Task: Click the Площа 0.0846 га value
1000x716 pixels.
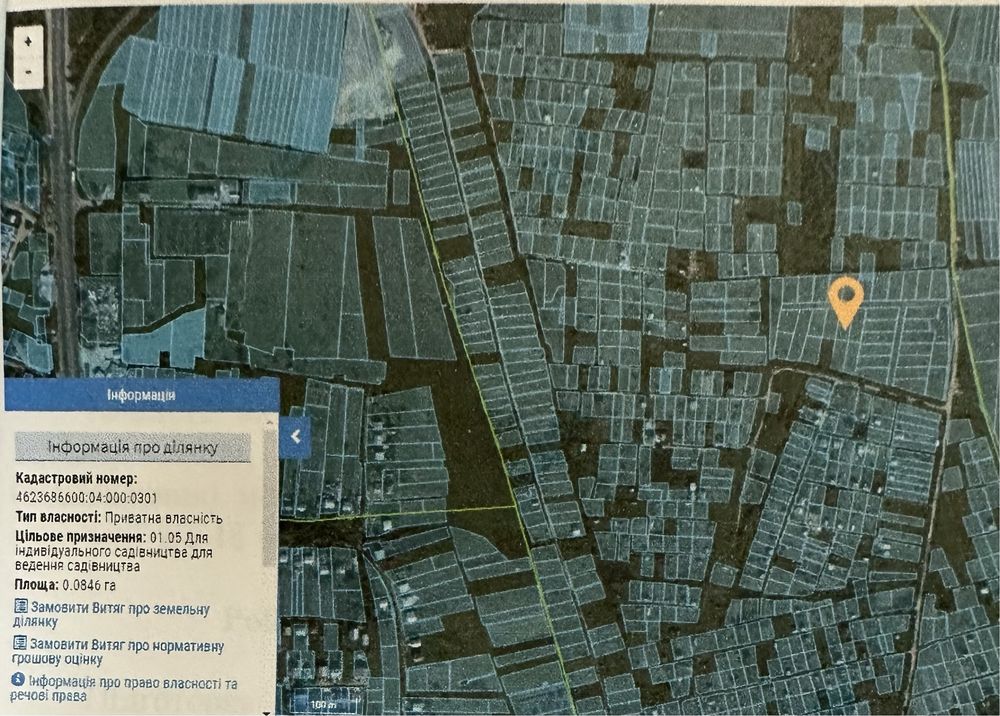Action: (65, 585)
